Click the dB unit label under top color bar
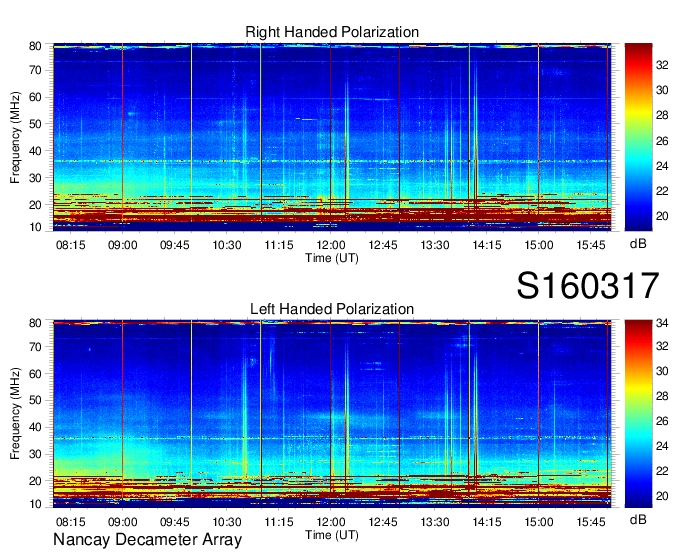680x552 pixels. coord(638,244)
